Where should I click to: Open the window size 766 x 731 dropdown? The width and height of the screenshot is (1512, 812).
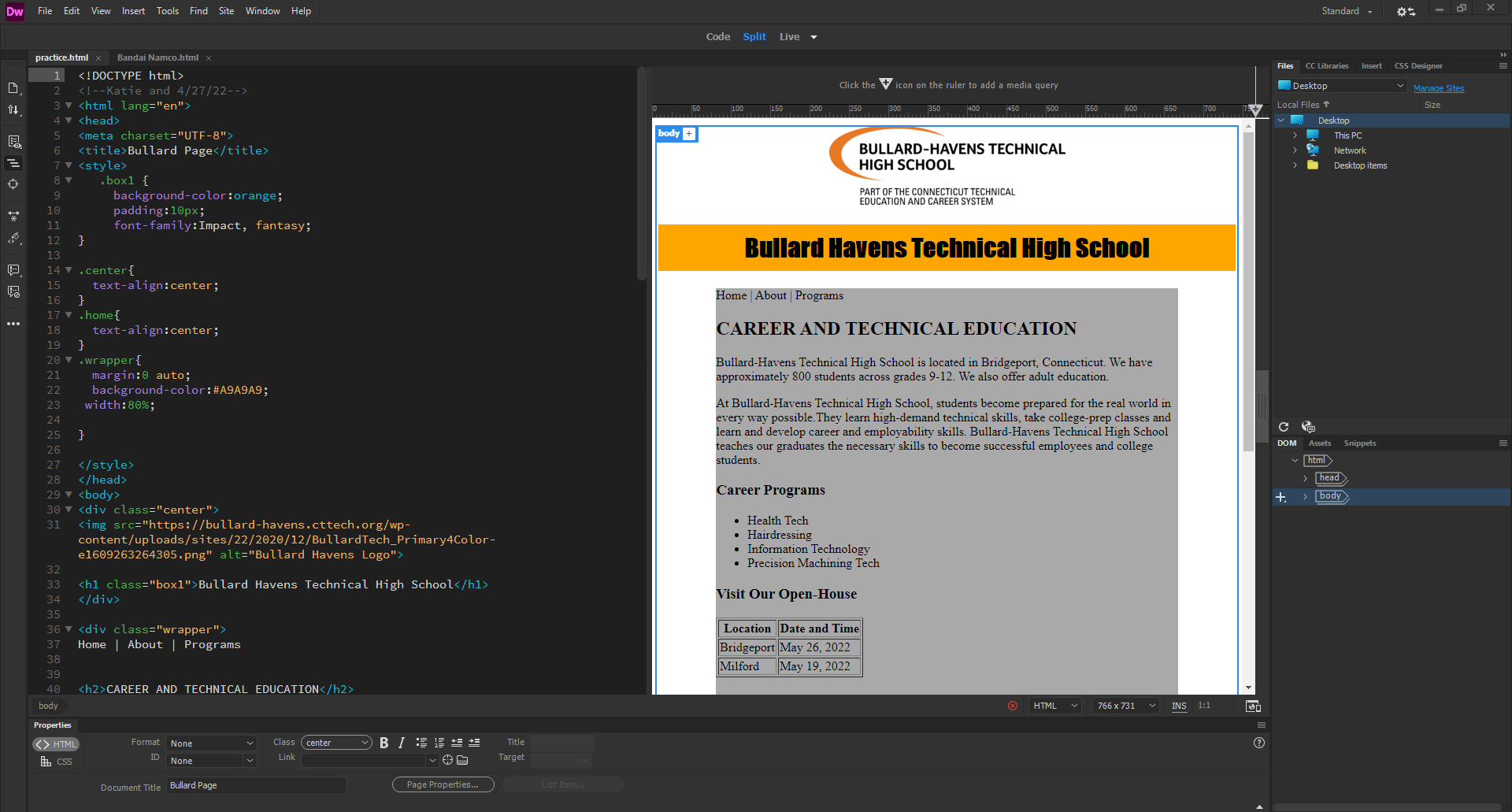pos(1126,706)
